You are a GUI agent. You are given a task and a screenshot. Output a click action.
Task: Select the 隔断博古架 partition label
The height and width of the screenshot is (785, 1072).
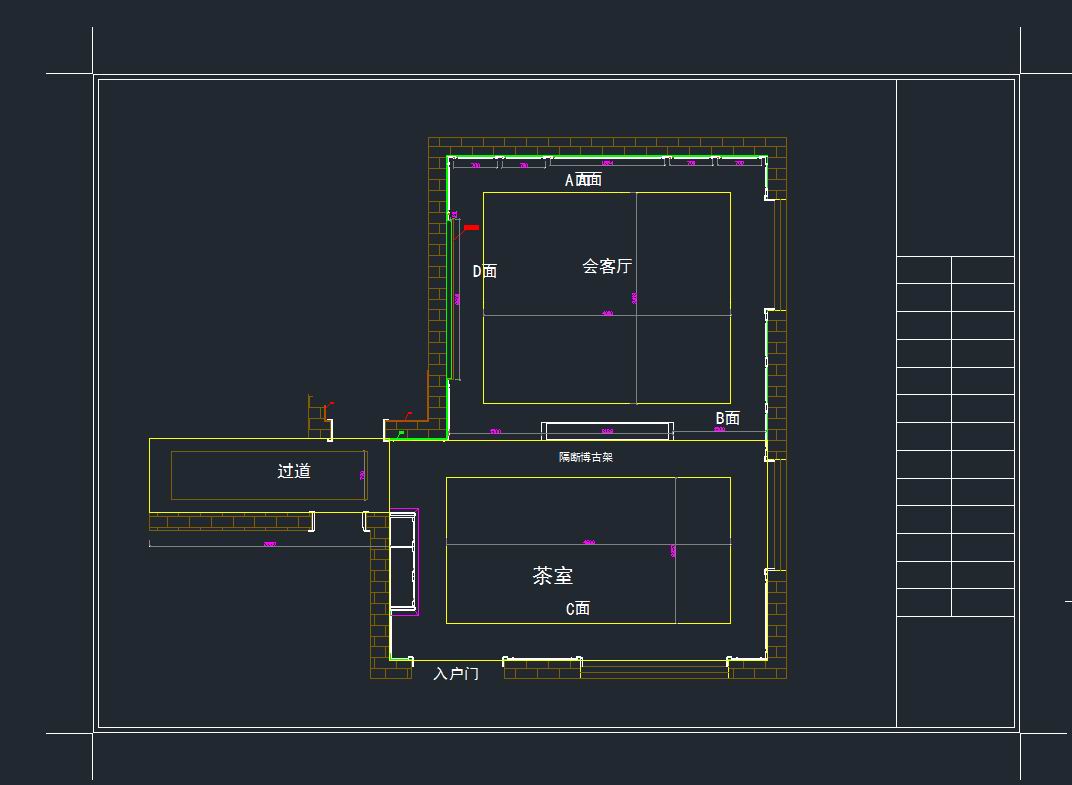[586, 457]
